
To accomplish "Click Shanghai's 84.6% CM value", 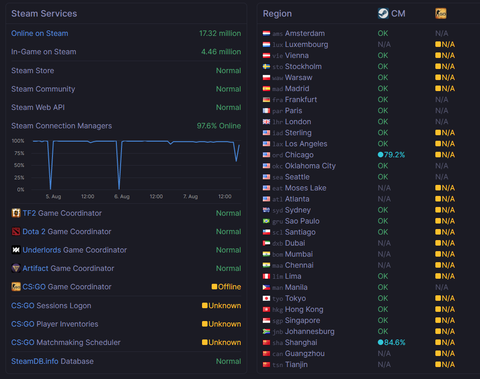I will click(391, 342).
